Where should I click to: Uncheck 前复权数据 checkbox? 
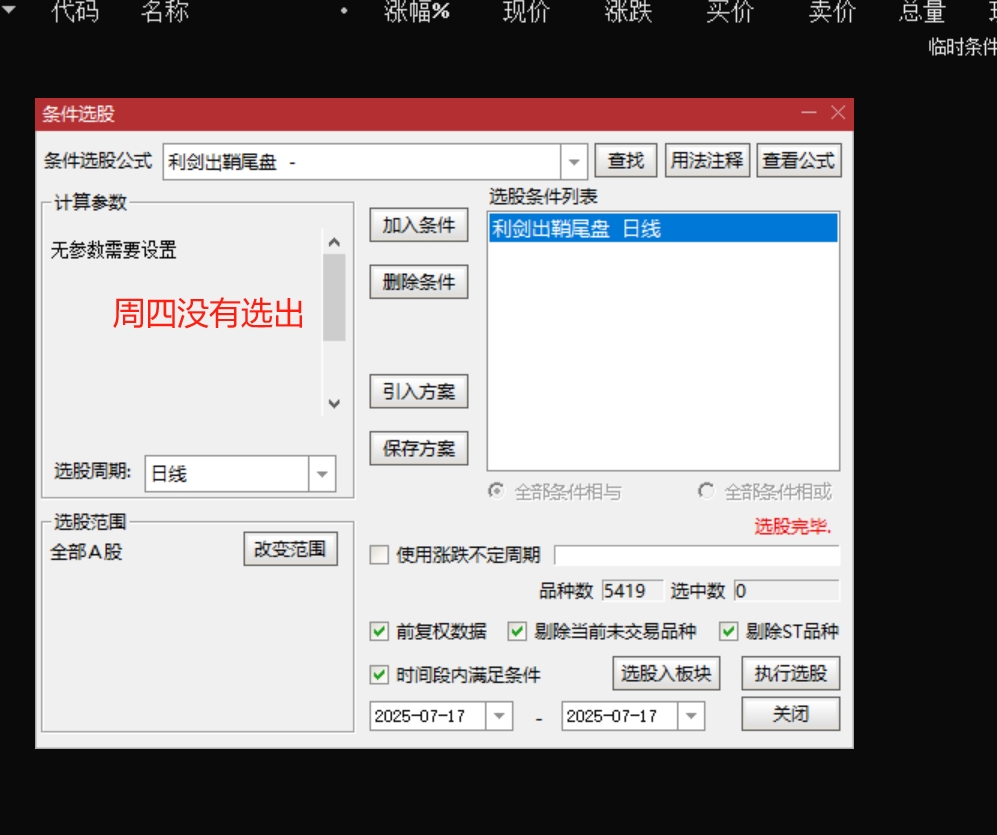380,631
